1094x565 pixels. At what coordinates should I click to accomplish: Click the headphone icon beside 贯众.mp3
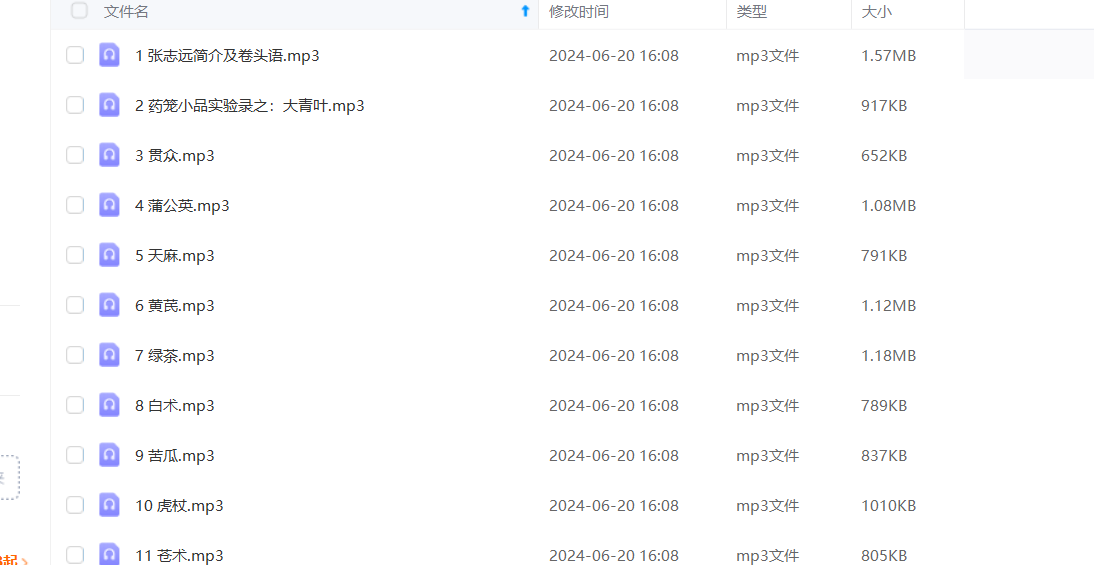tap(109, 155)
